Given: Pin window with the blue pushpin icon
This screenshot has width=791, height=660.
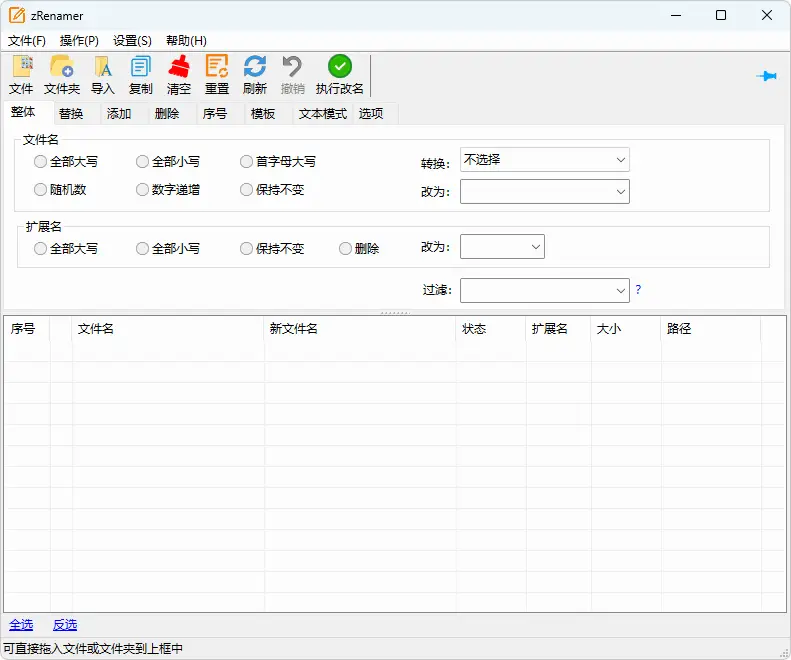Looking at the screenshot, I should (x=767, y=76).
